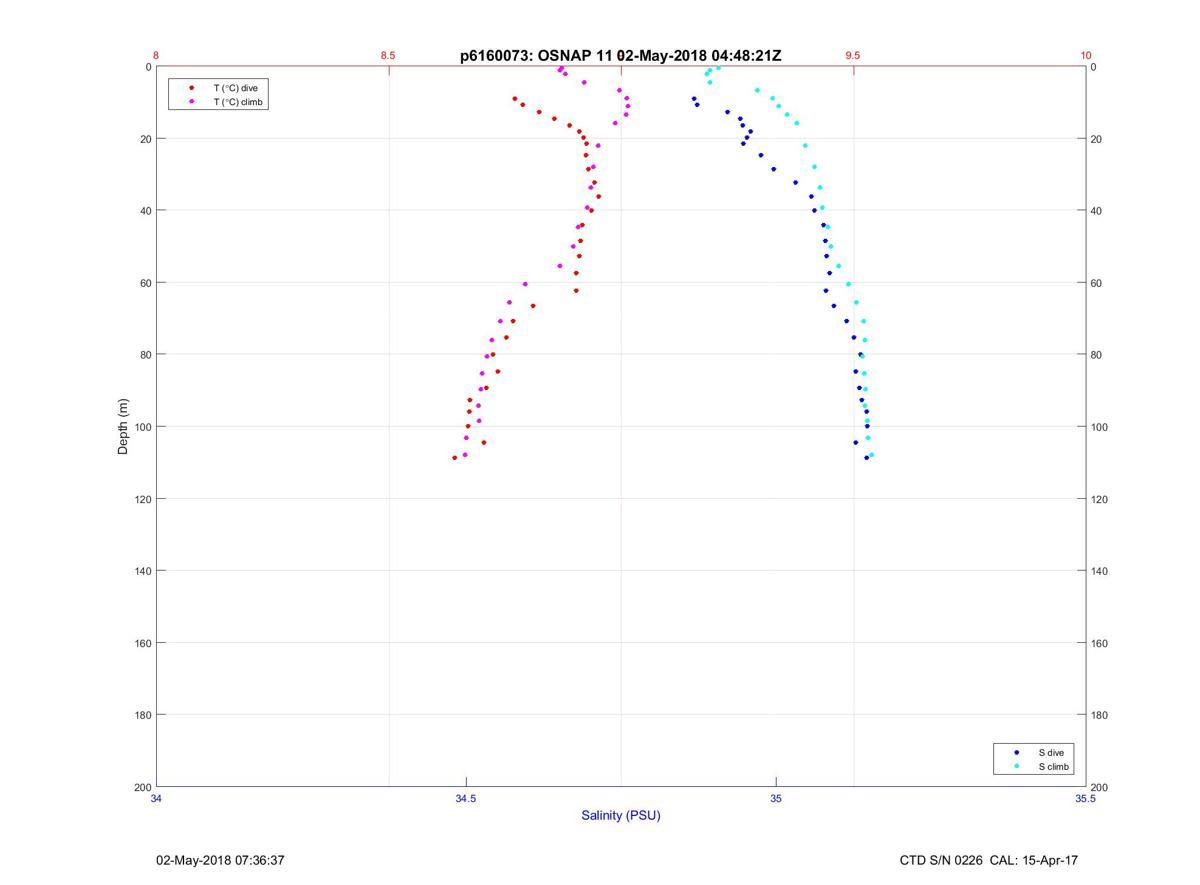The width and height of the screenshot is (1200, 885).
Task: Click left depth axis tick label 20
Action: click(145, 139)
